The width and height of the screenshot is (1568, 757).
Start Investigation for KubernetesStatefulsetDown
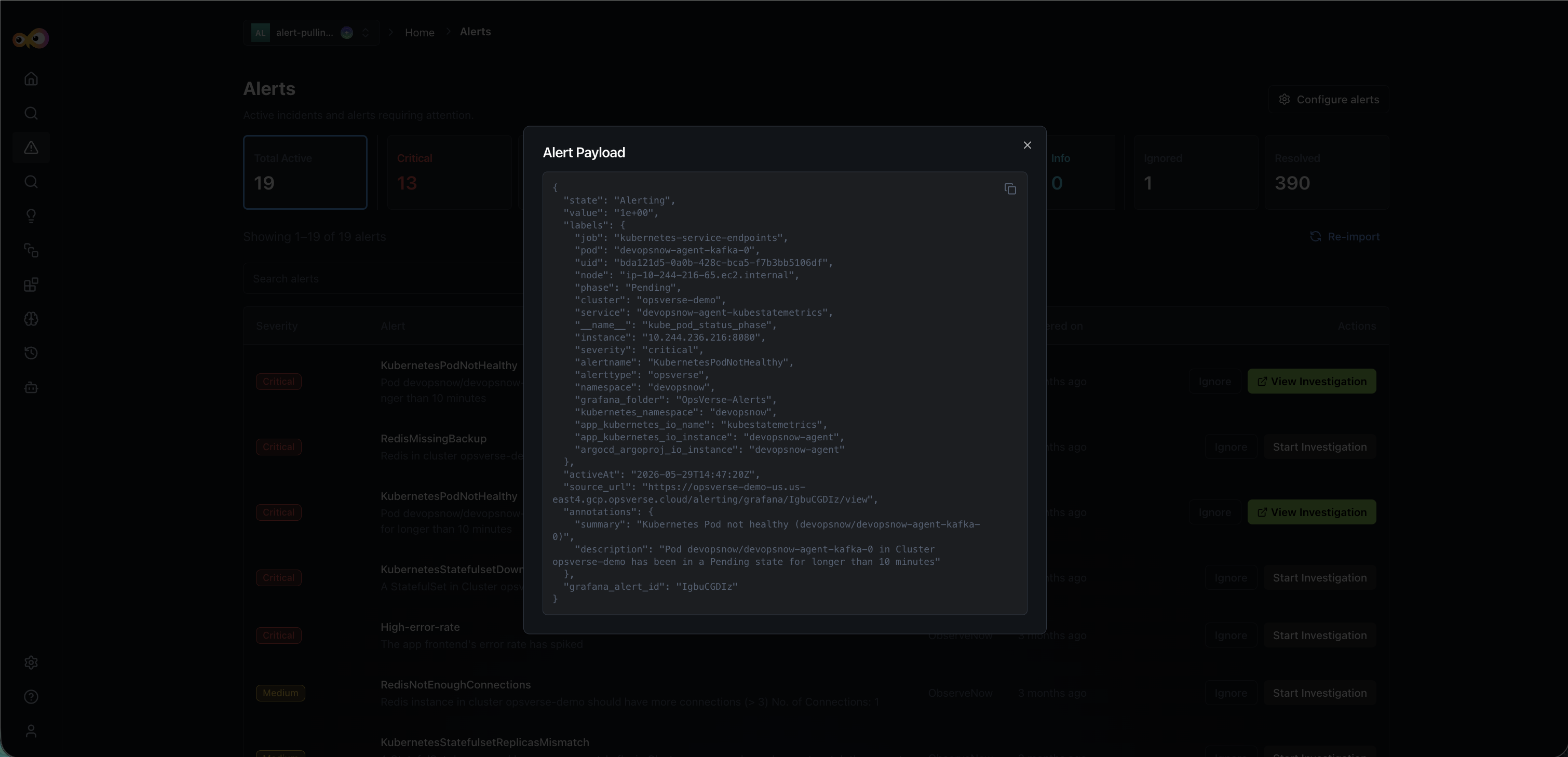tap(1319, 578)
